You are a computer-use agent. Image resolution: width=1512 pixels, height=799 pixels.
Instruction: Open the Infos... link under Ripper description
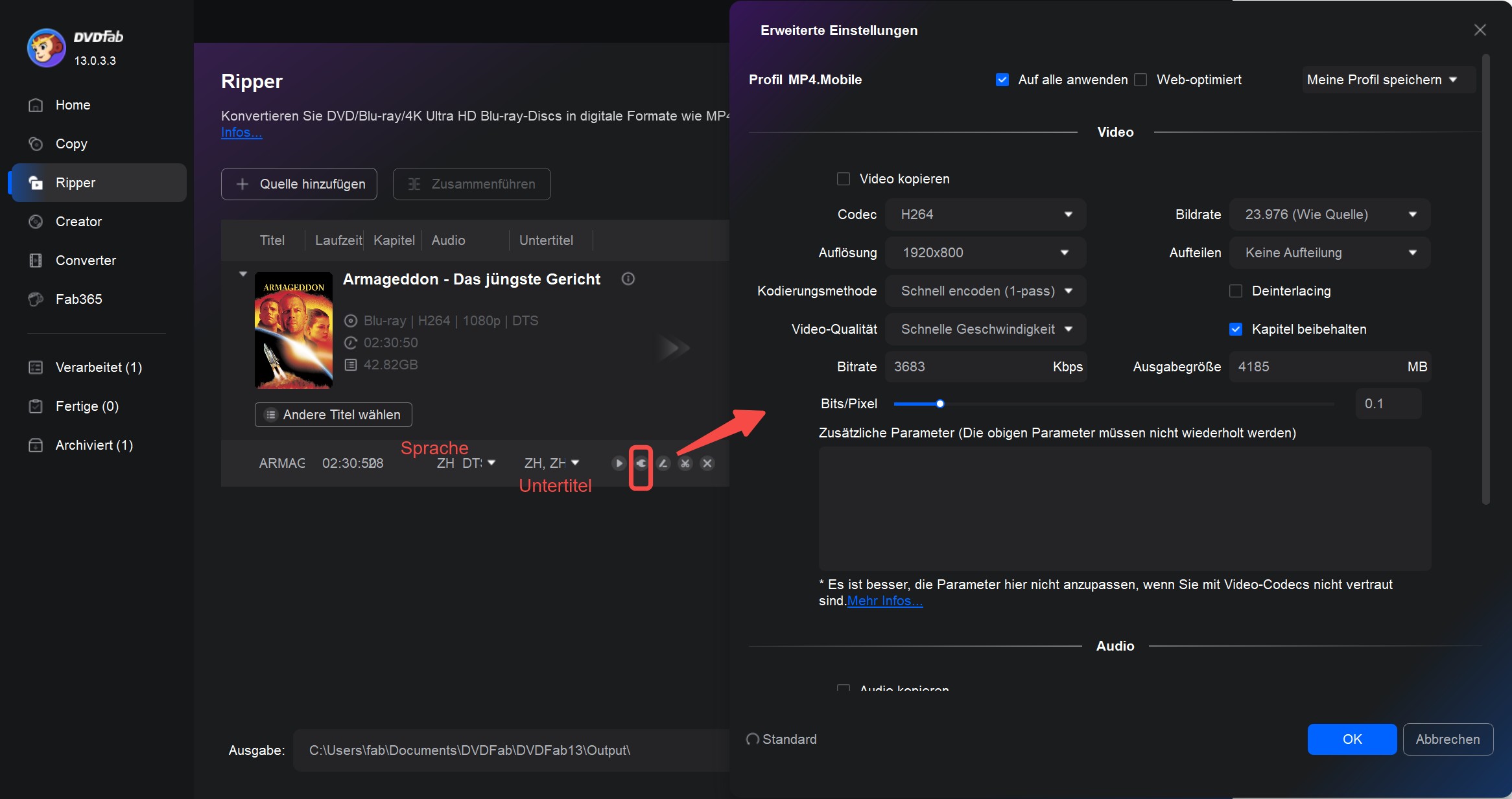point(241,132)
